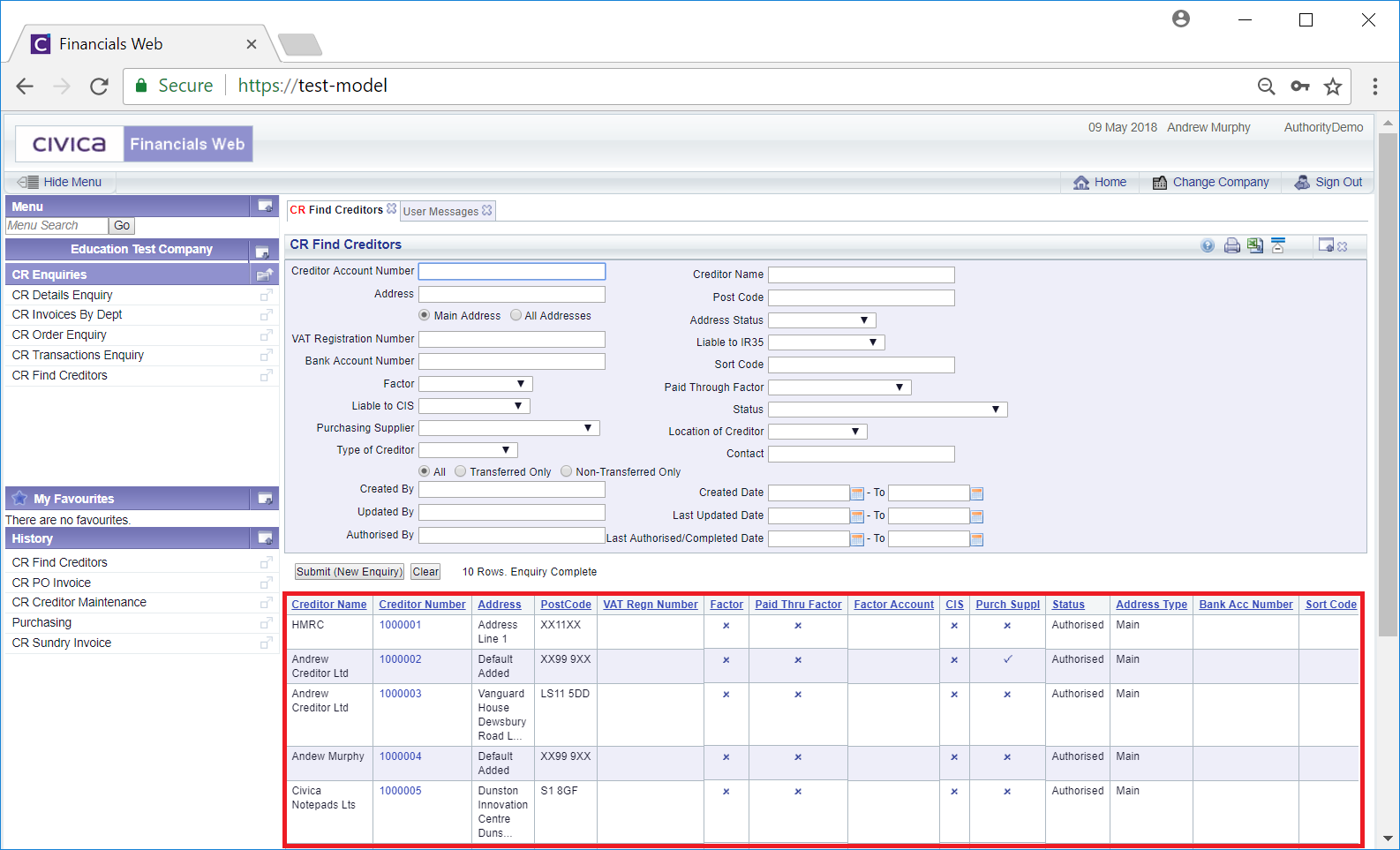Click Change Company link
Viewport: 1400px width, 850px height.
(x=1211, y=182)
